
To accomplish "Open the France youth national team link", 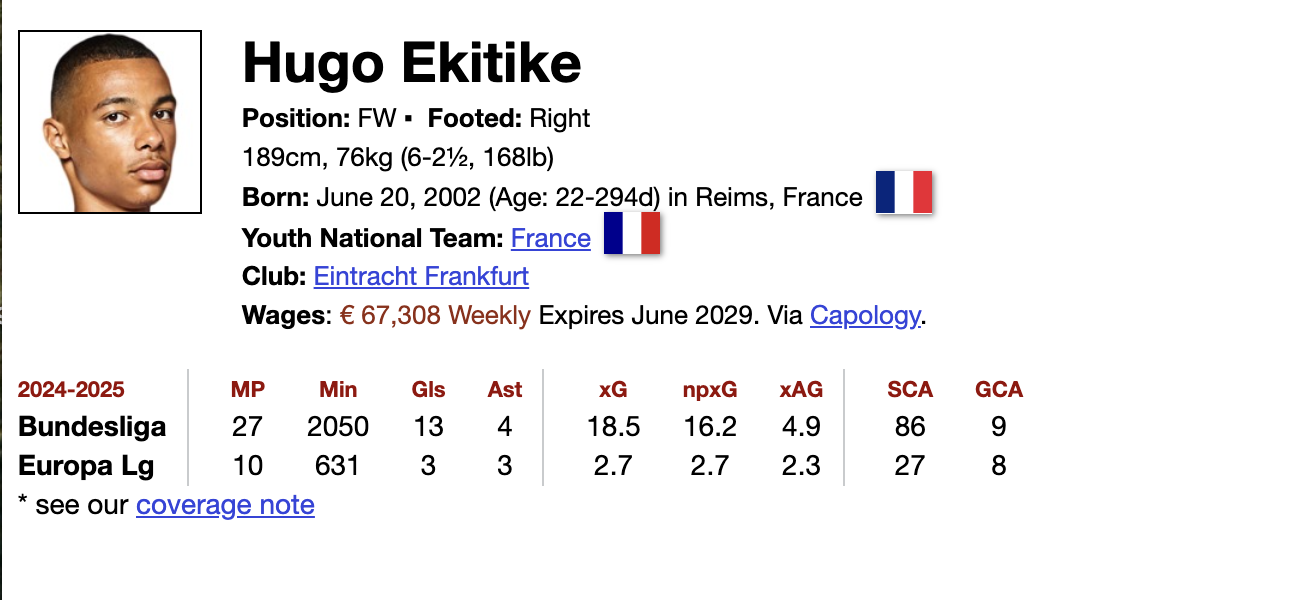I will pos(550,238).
